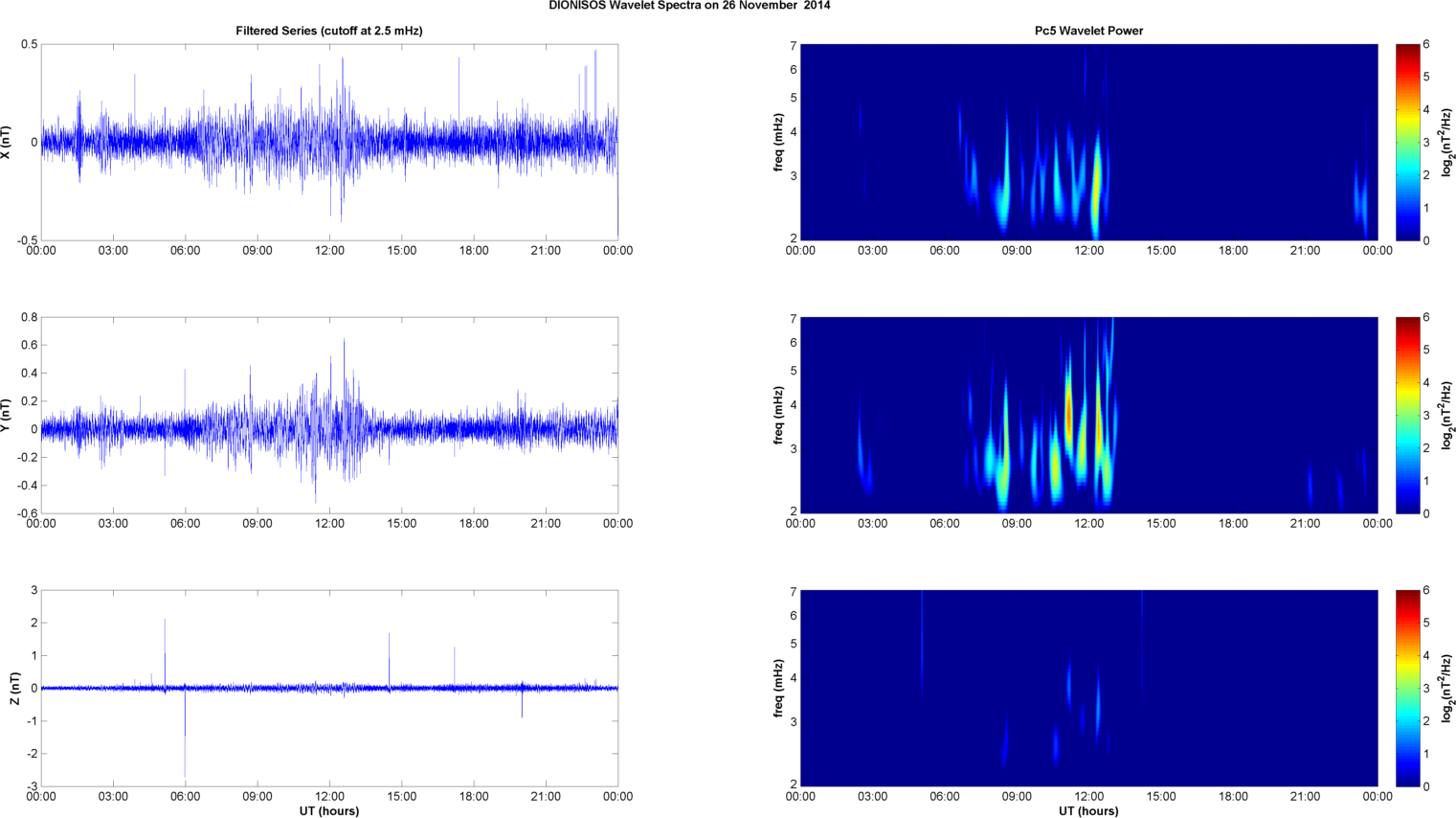Click 'freq (mHz)' label of the top spectrogram
Image resolution: width=1456 pixels, height=818 pixels.
point(779,143)
